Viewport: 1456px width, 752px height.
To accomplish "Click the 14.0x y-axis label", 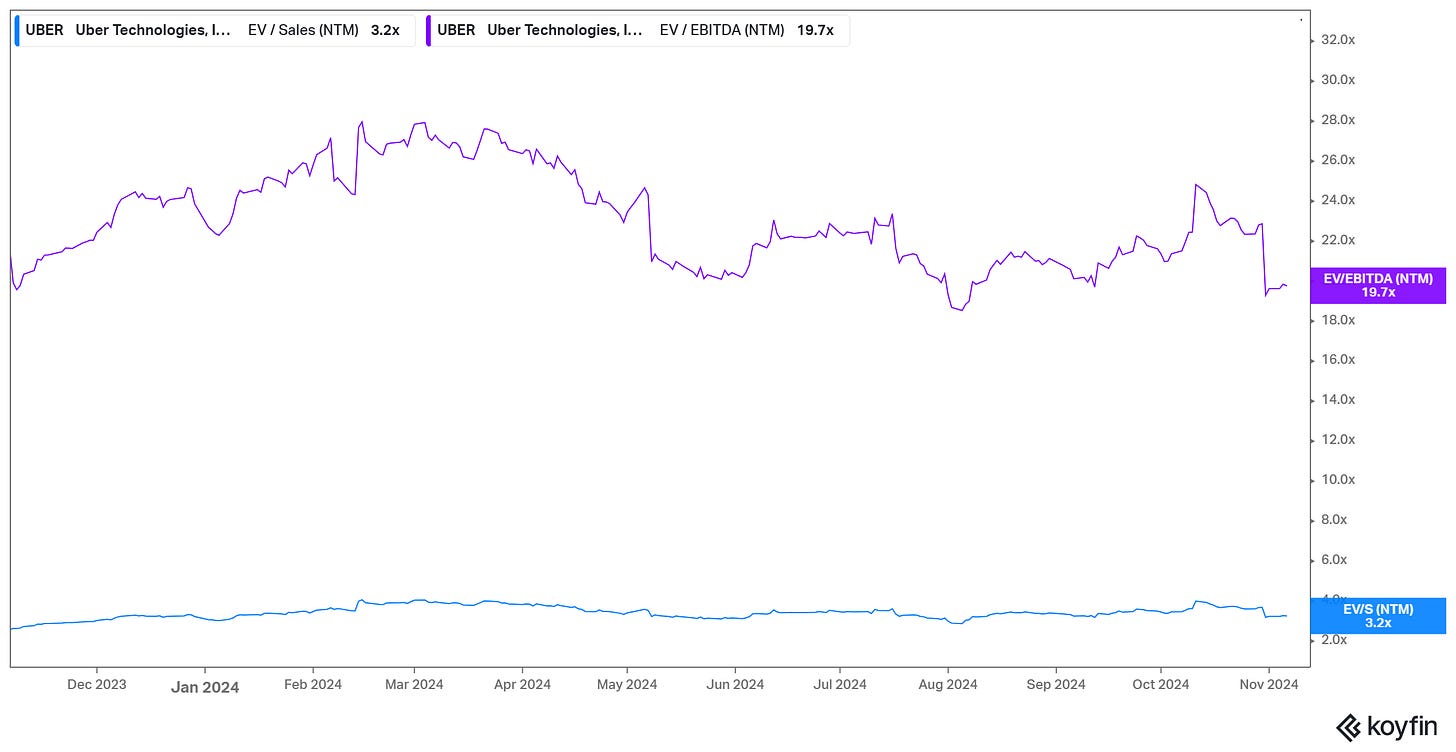I will [1338, 400].
